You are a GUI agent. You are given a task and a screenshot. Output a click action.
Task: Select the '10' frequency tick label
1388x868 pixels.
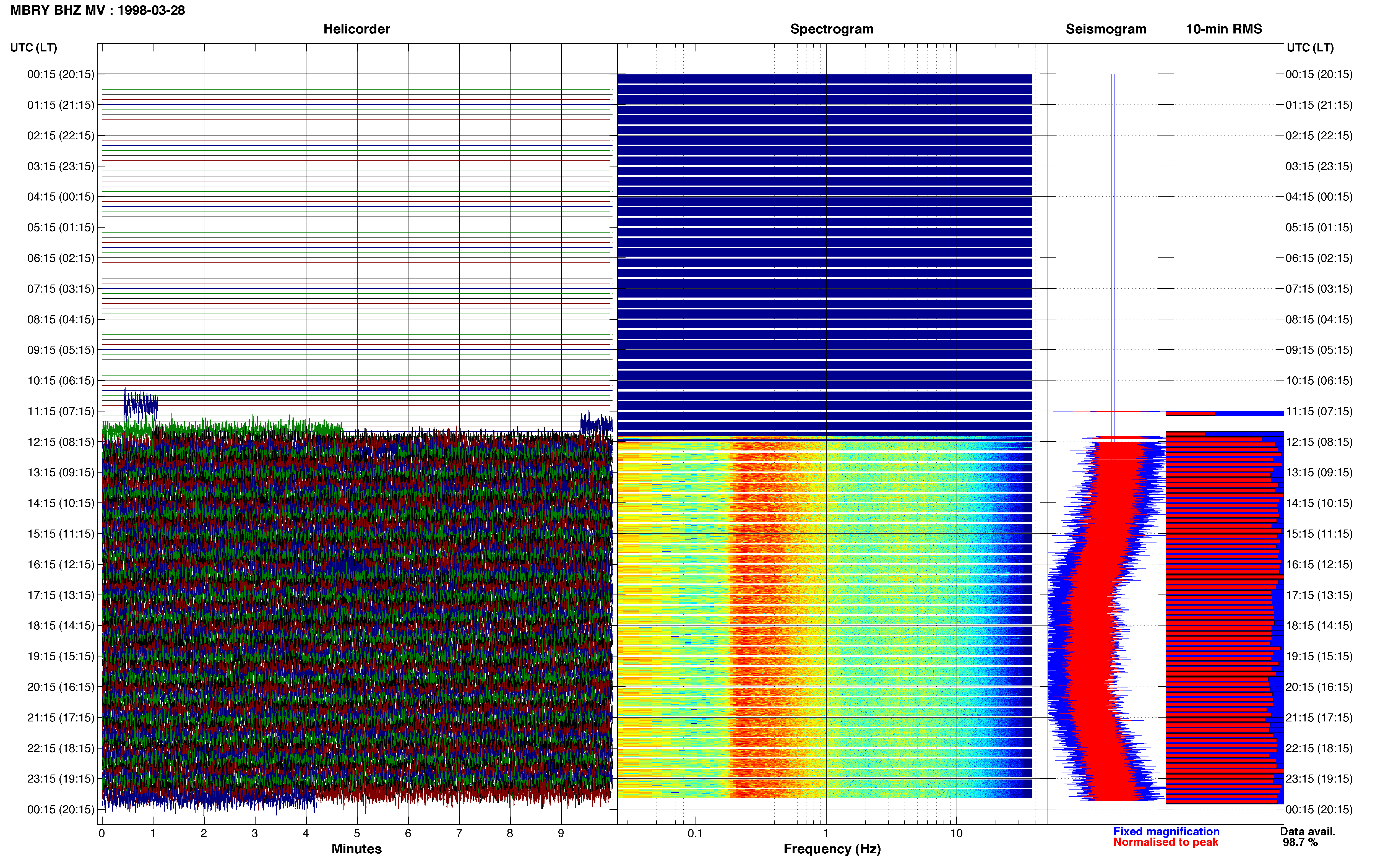(956, 833)
